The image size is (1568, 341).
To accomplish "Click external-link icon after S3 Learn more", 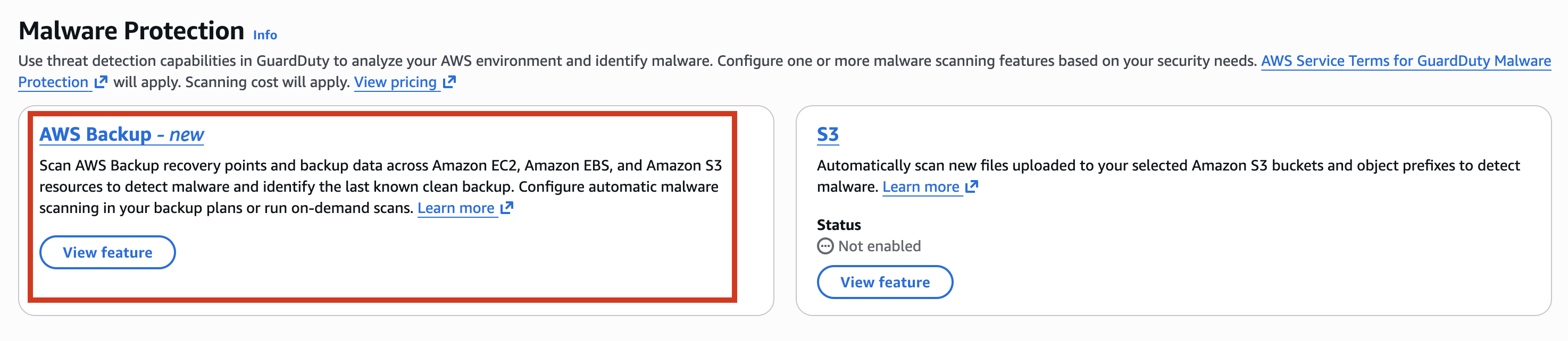I will point(971,186).
